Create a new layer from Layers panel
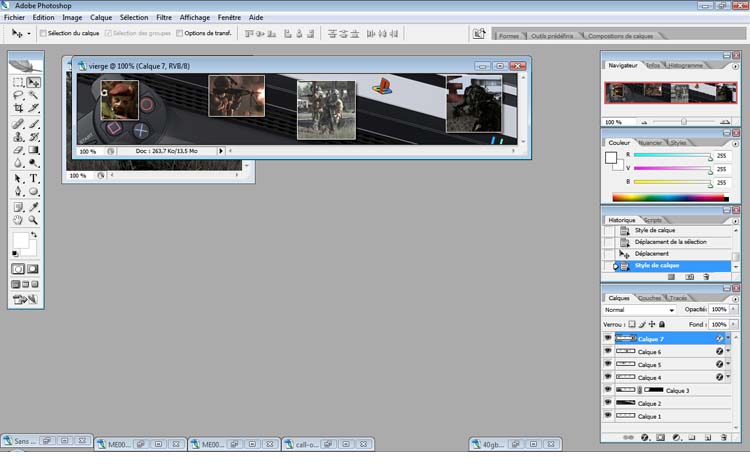 pos(708,437)
